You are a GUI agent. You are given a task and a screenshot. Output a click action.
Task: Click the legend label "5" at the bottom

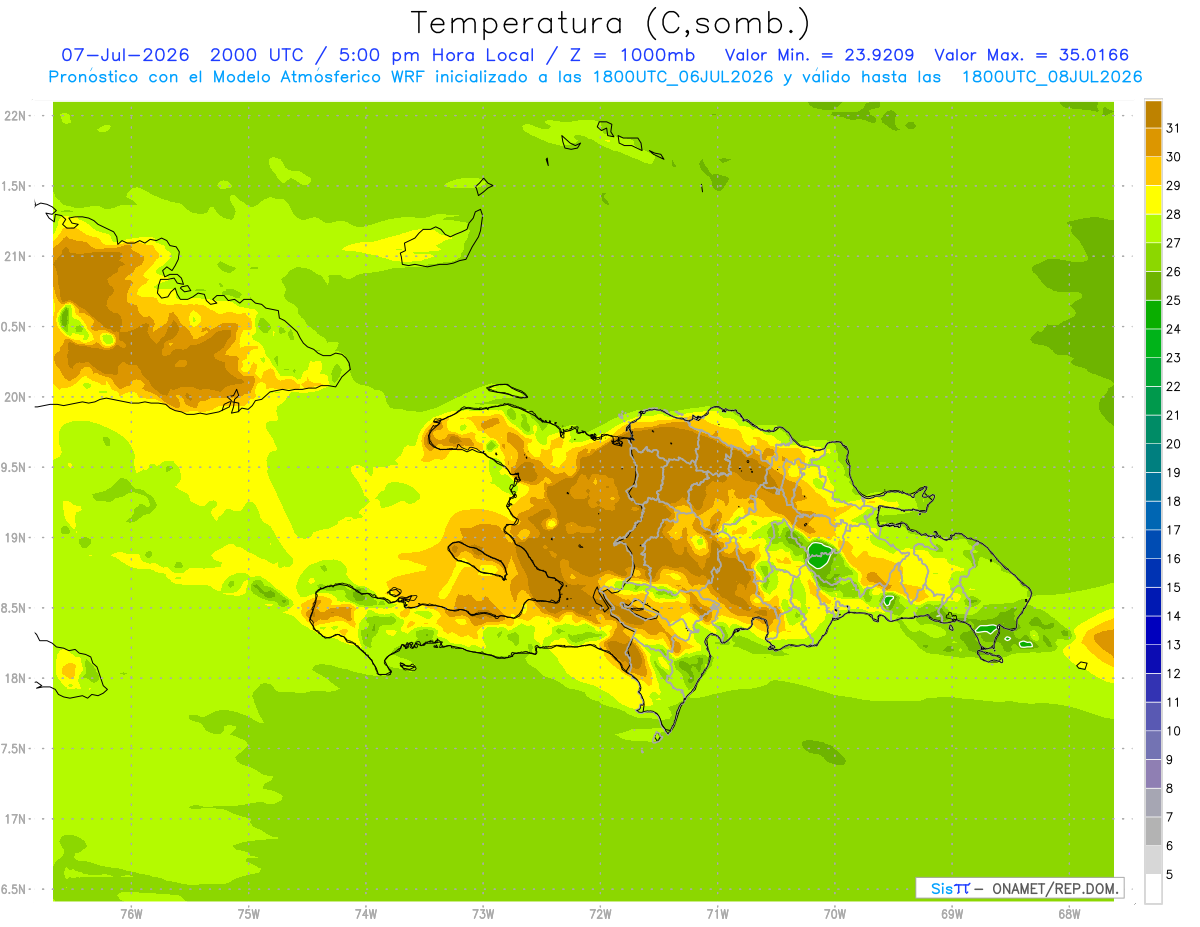click(x=1170, y=875)
